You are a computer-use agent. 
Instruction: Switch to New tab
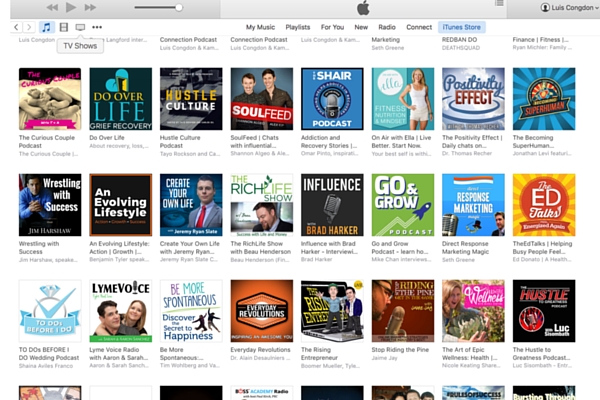click(361, 27)
